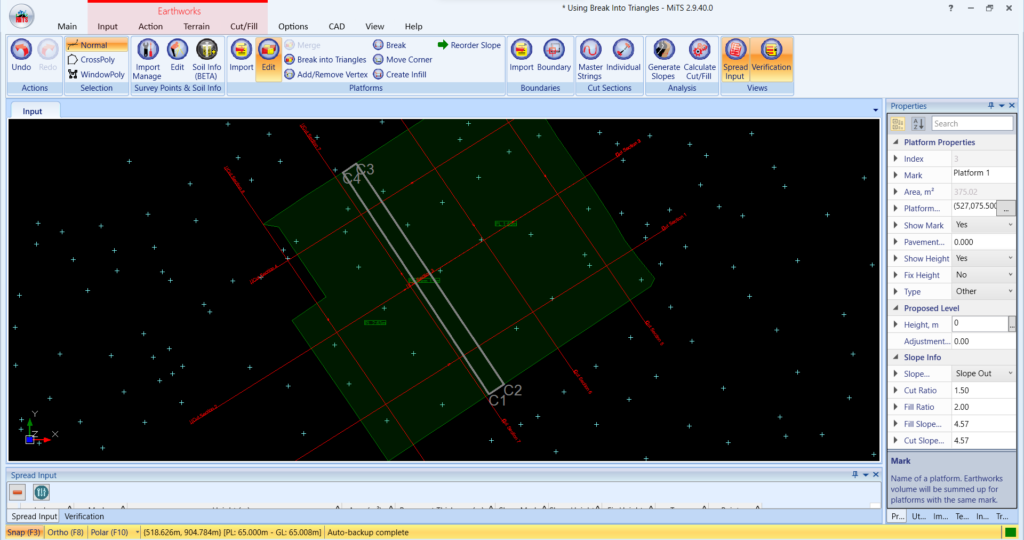
Task: Pin the Spread Input panel
Action: (x=855, y=475)
